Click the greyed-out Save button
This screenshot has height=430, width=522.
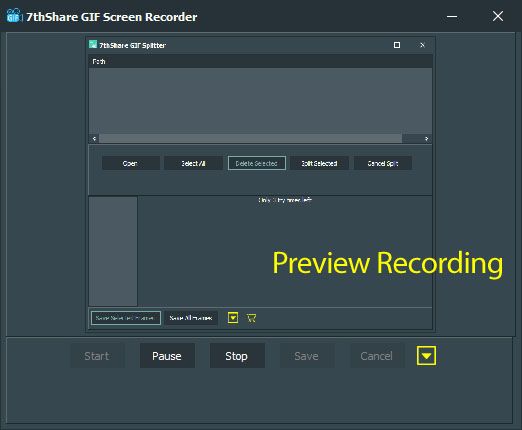coord(307,356)
